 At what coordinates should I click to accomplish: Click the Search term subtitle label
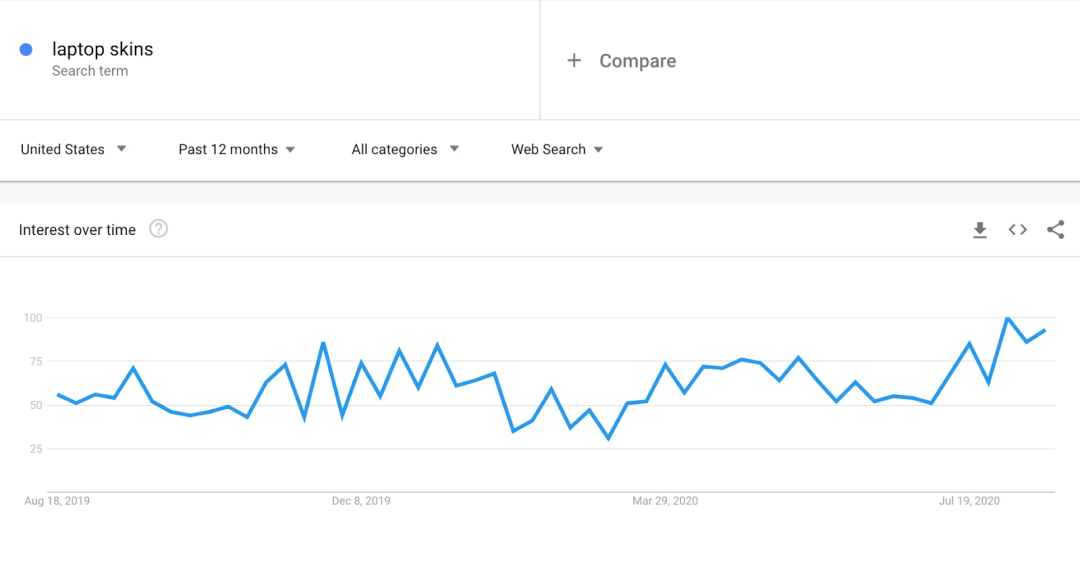[90, 71]
